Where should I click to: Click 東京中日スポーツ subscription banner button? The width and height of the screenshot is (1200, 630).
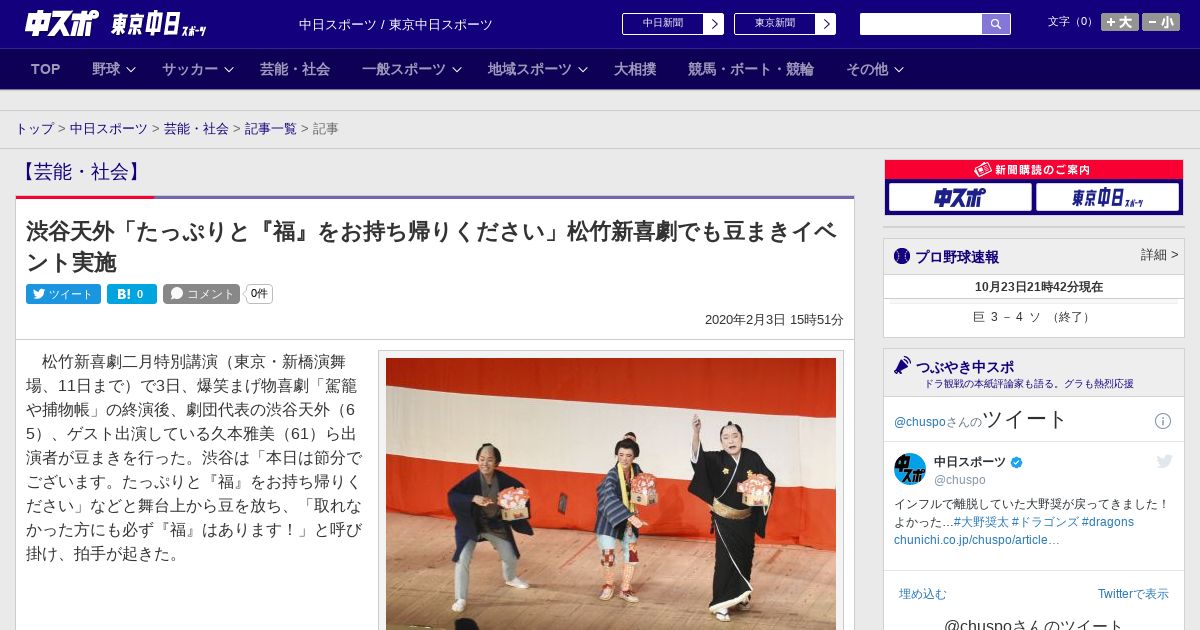coord(1107,197)
